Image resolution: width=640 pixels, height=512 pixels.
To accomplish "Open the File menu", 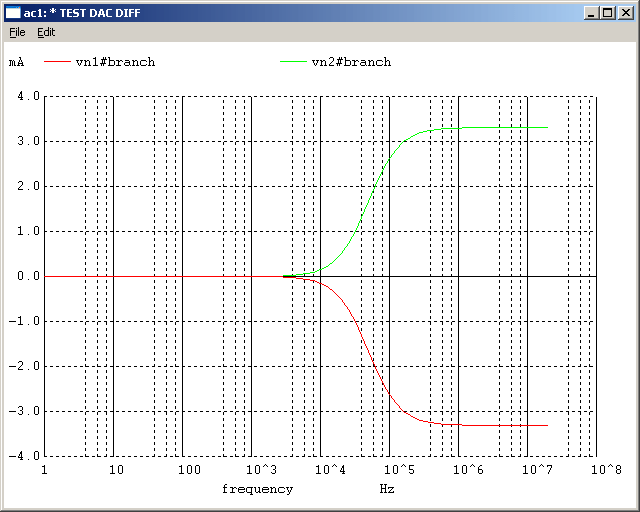I will pos(17,32).
